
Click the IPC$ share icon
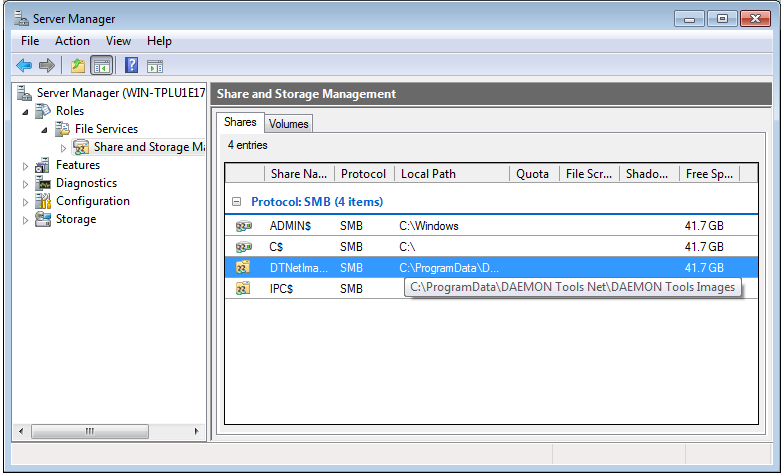(243, 288)
